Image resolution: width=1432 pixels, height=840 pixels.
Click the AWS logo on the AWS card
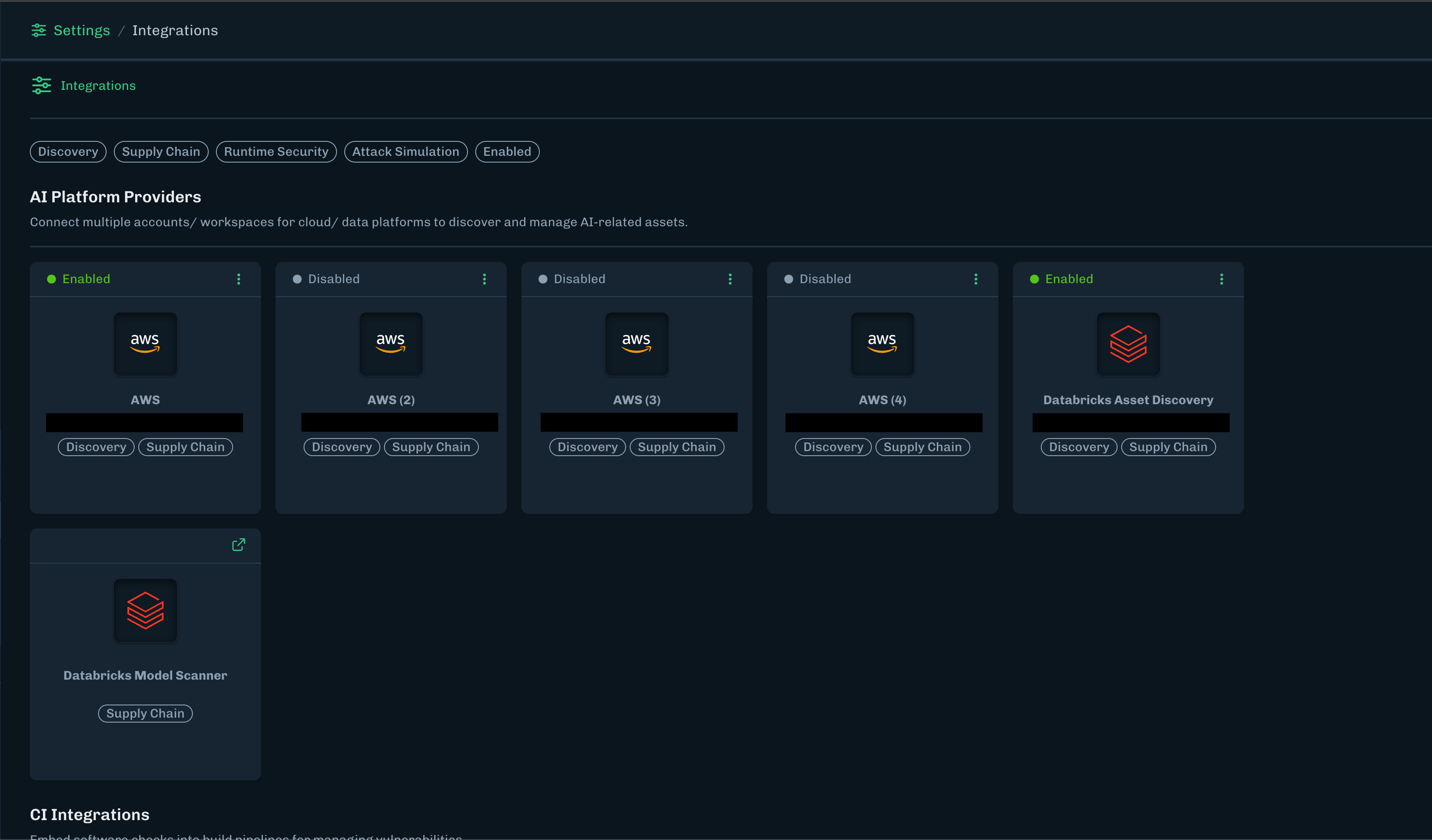click(145, 344)
